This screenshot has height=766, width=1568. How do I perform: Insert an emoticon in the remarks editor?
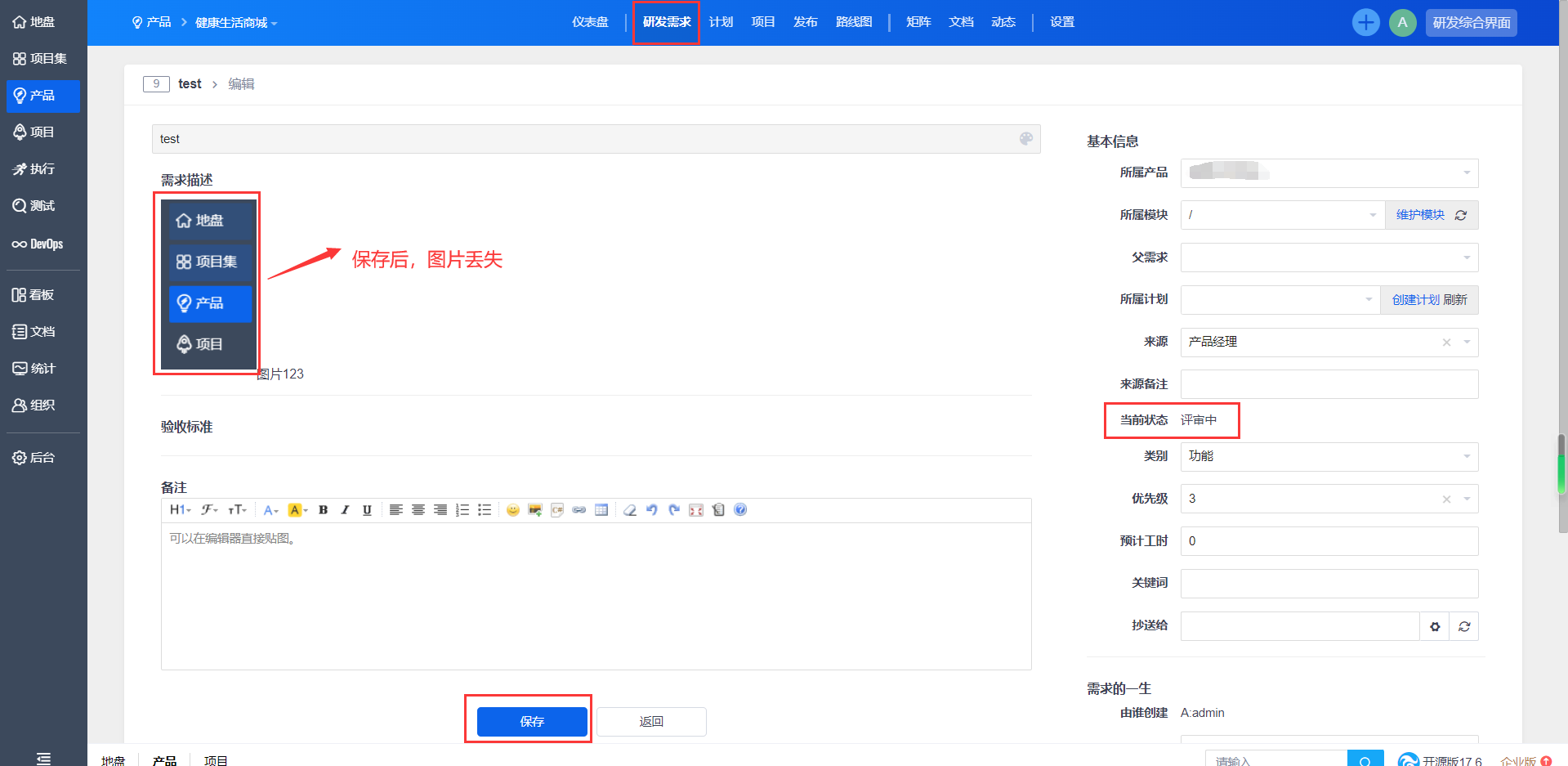coord(512,510)
